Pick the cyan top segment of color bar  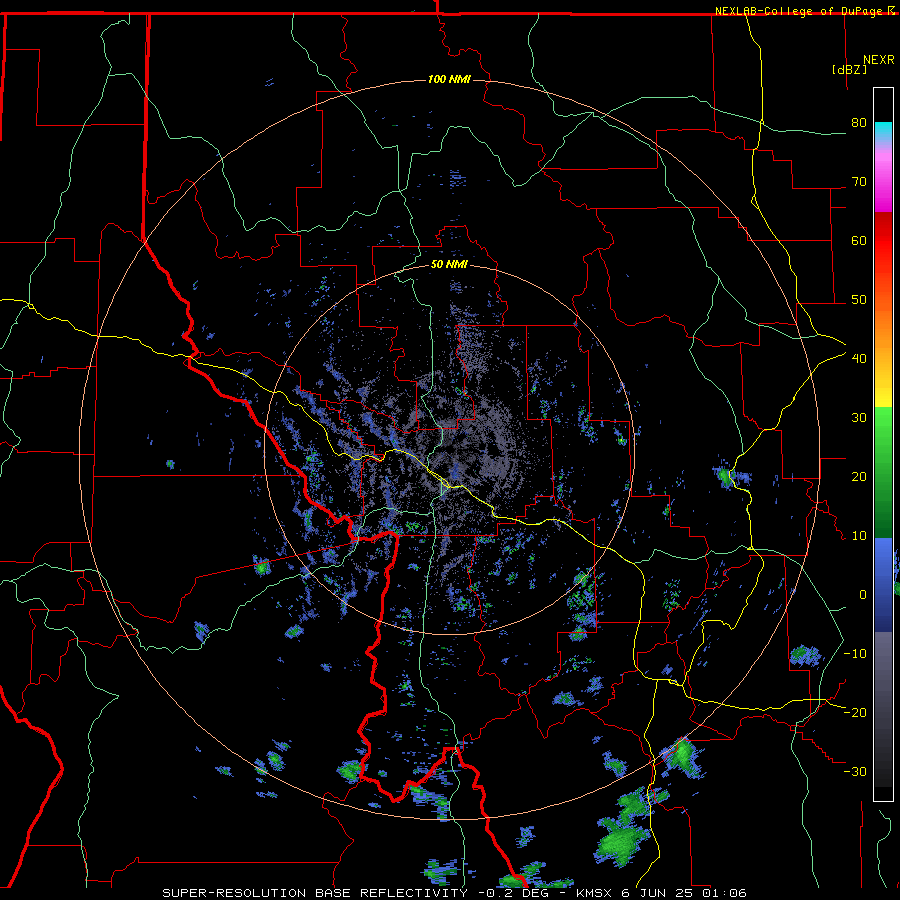(x=883, y=132)
